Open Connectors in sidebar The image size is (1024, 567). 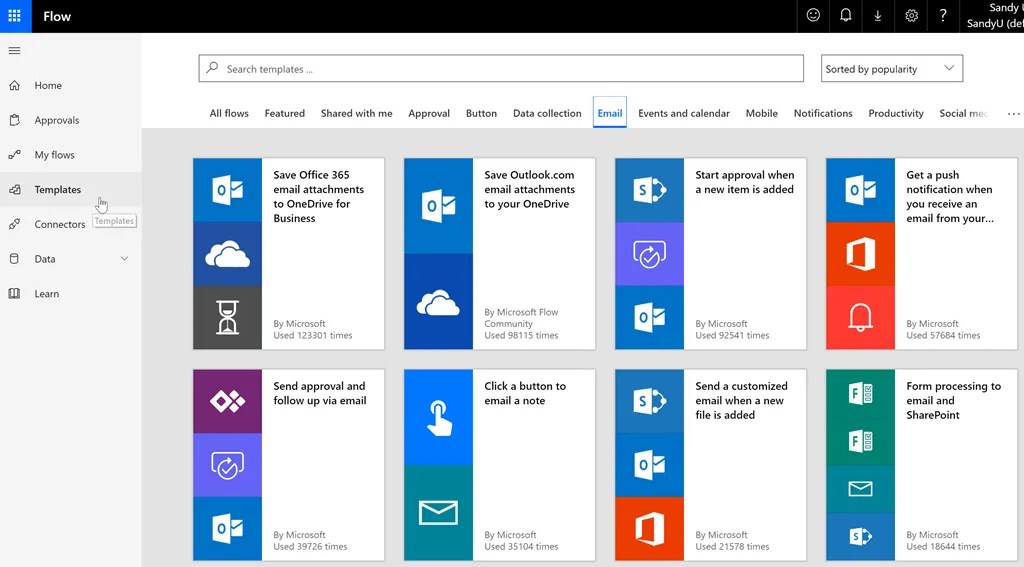pos(71,223)
